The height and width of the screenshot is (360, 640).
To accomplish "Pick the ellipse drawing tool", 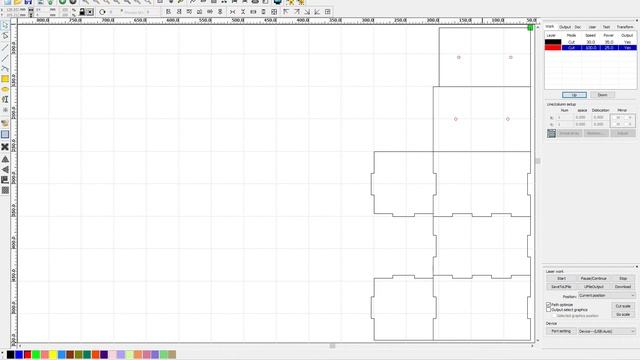I will tap(5, 89).
